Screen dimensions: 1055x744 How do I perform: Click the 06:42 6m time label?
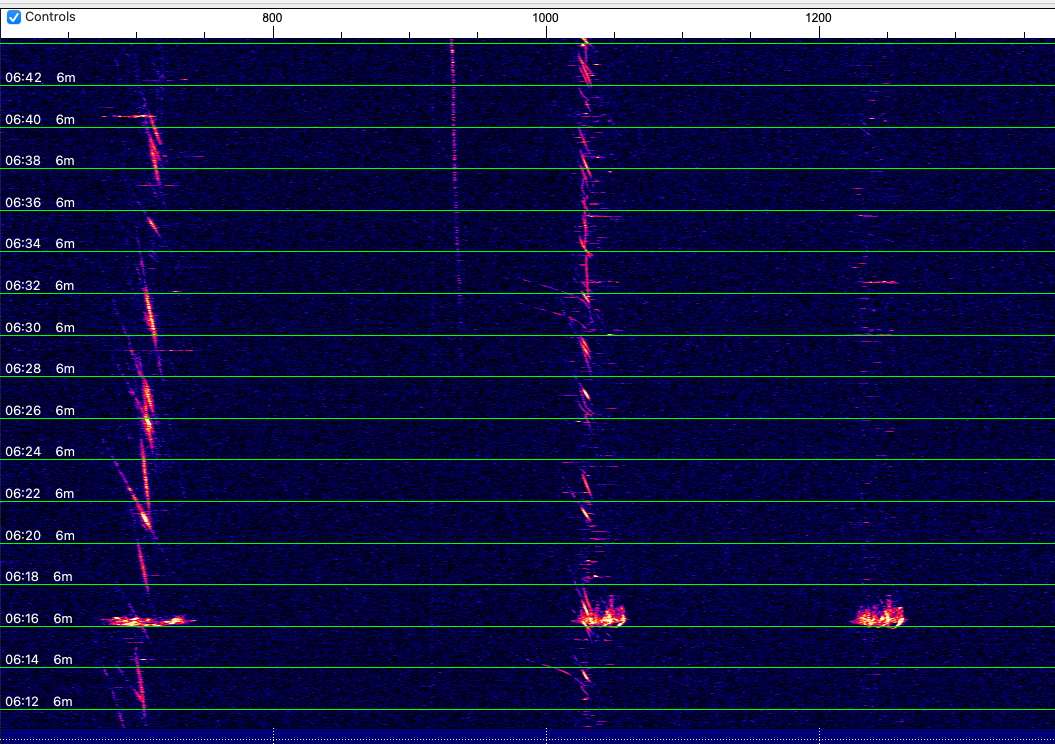40,77
